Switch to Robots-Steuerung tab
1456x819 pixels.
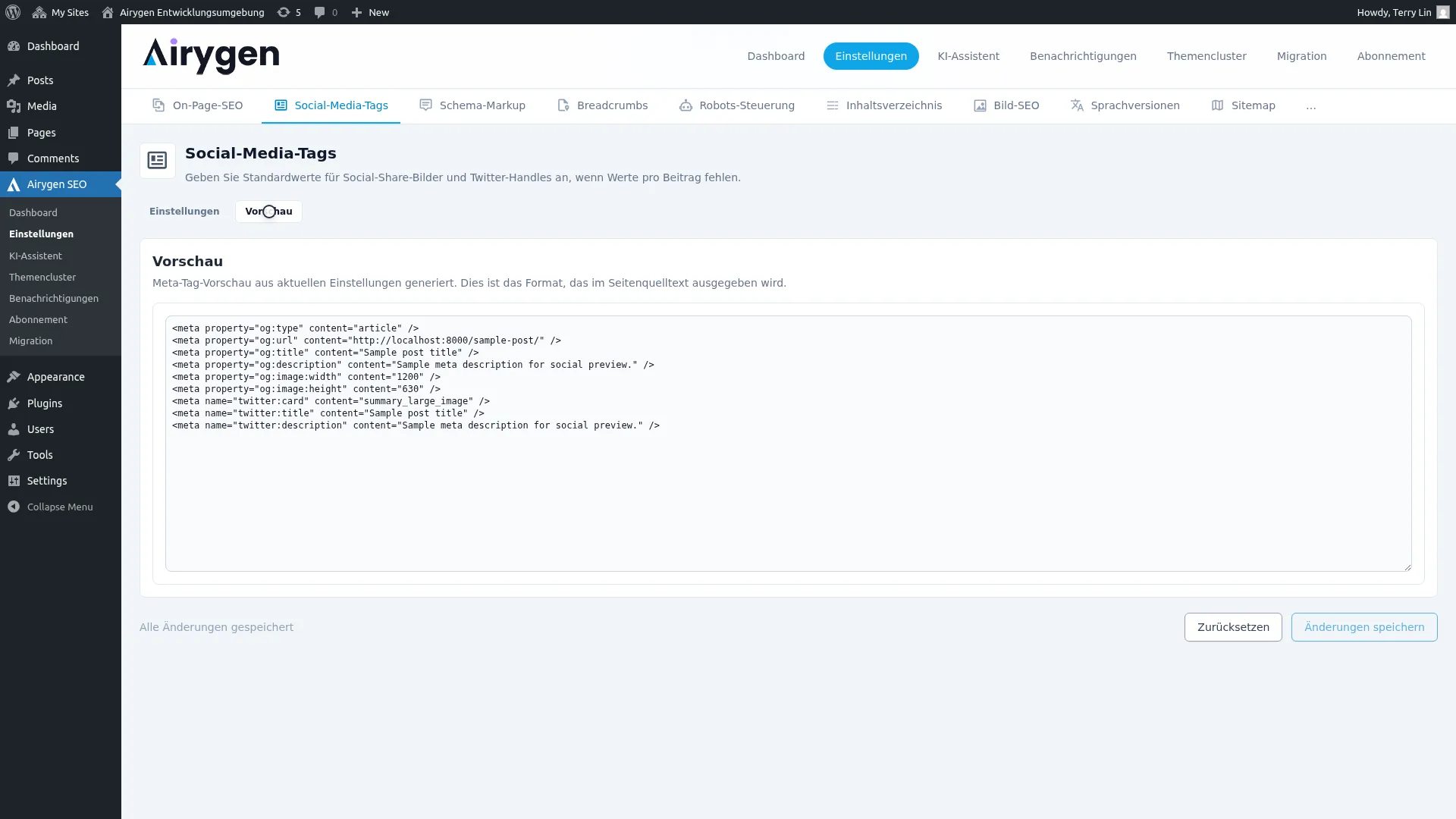tap(737, 105)
